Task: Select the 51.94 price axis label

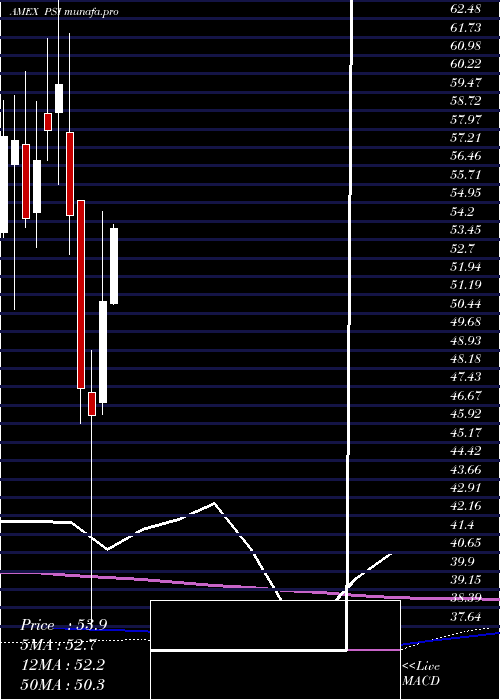Action: click(x=465, y=267)
